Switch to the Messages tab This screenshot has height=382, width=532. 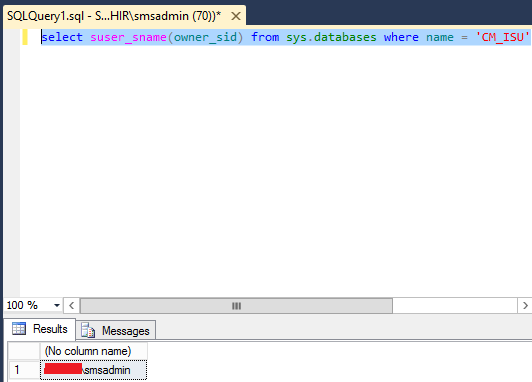116,330
